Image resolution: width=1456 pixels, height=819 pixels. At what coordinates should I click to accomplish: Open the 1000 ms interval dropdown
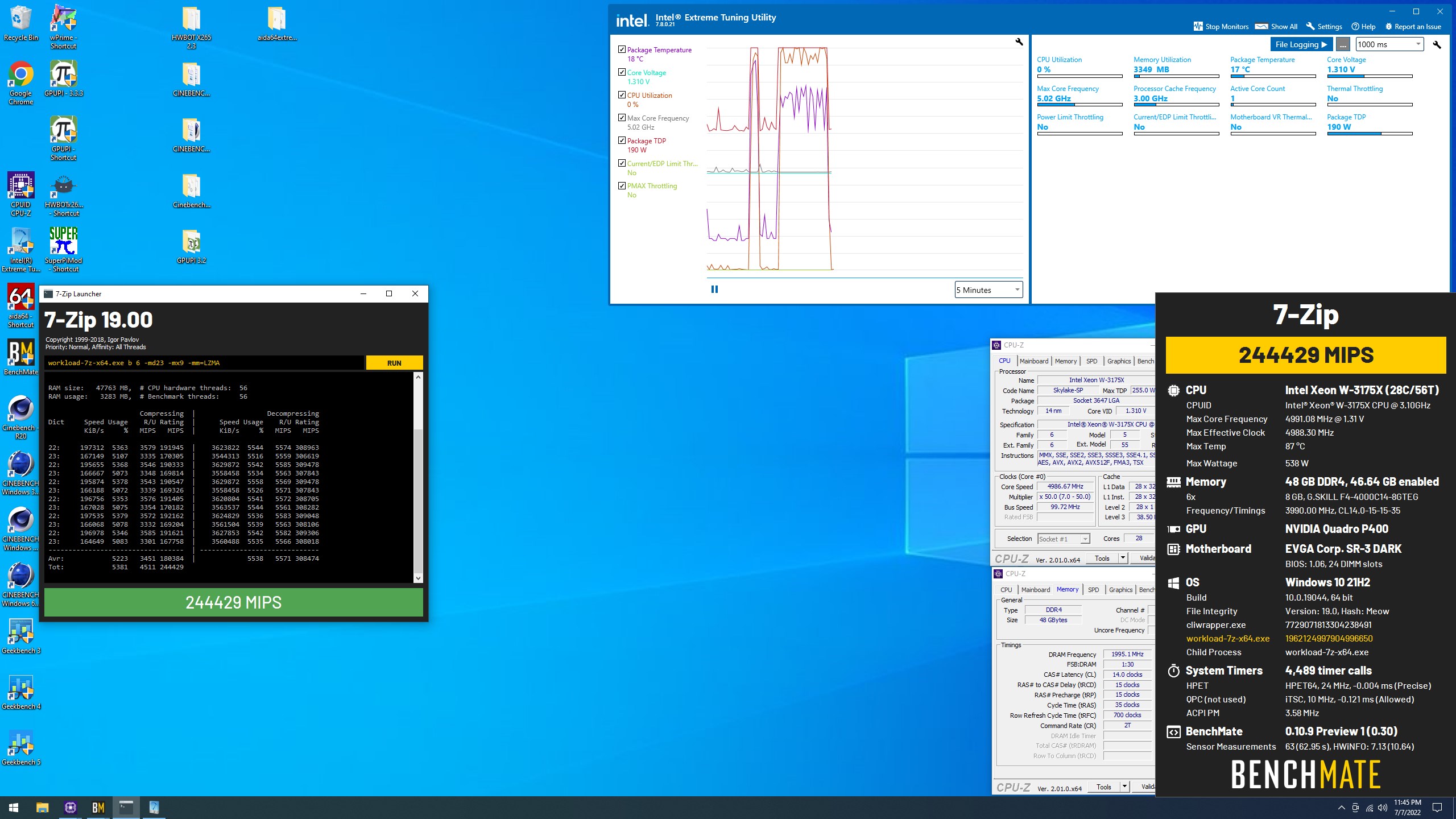pyautogui.click(x=1389, y=44)
